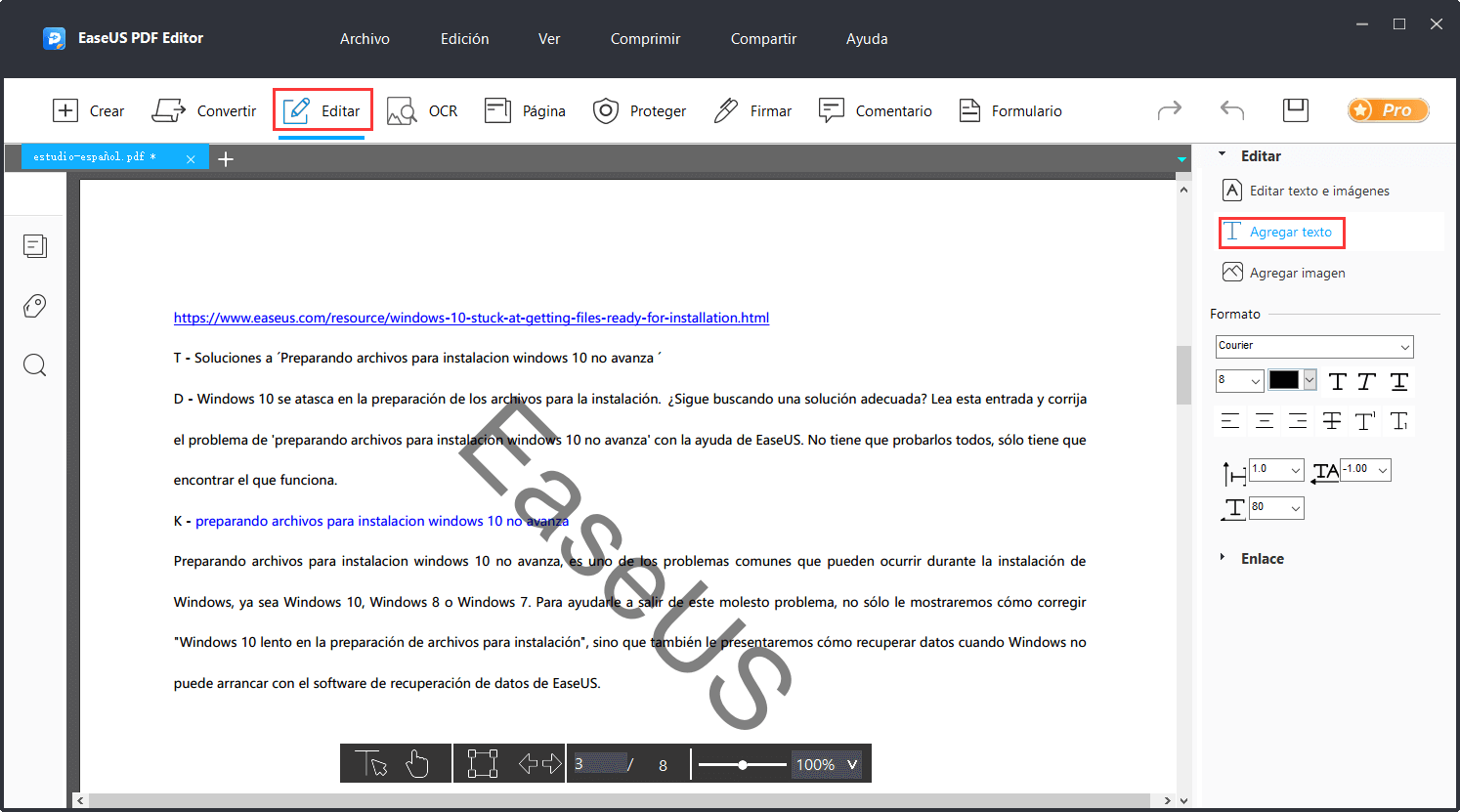Go to previous page arrow
This screenshot has width=1460, height=812.
[528, 763]
